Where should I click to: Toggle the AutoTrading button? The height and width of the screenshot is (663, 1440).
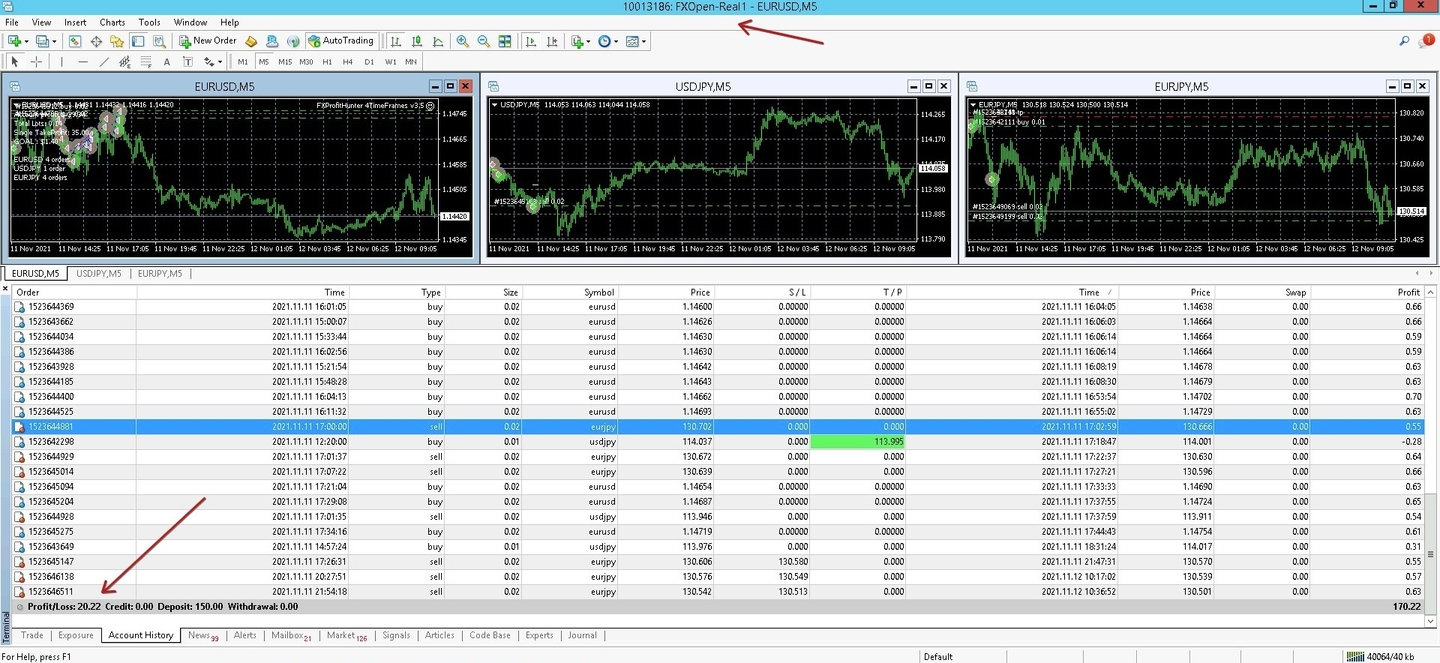tap(341, 41)
